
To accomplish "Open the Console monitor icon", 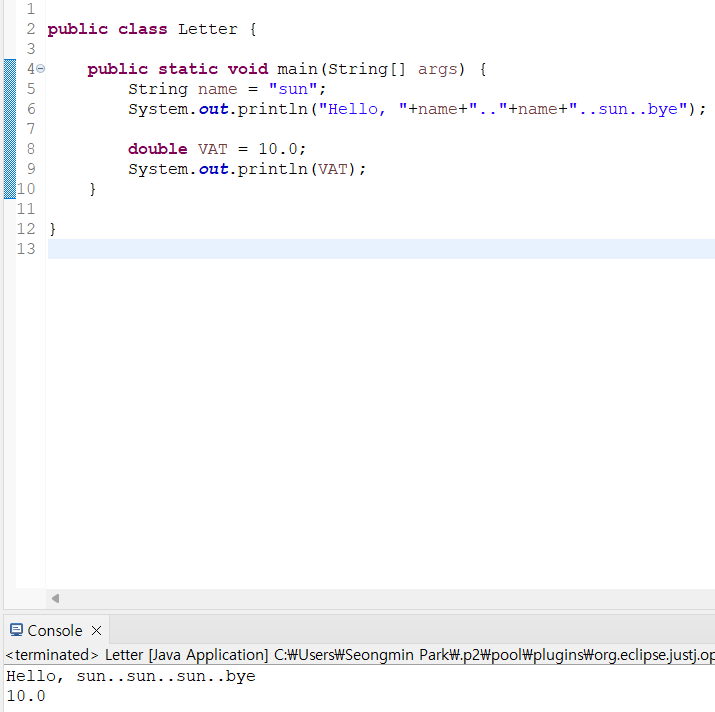I will 16,630.
